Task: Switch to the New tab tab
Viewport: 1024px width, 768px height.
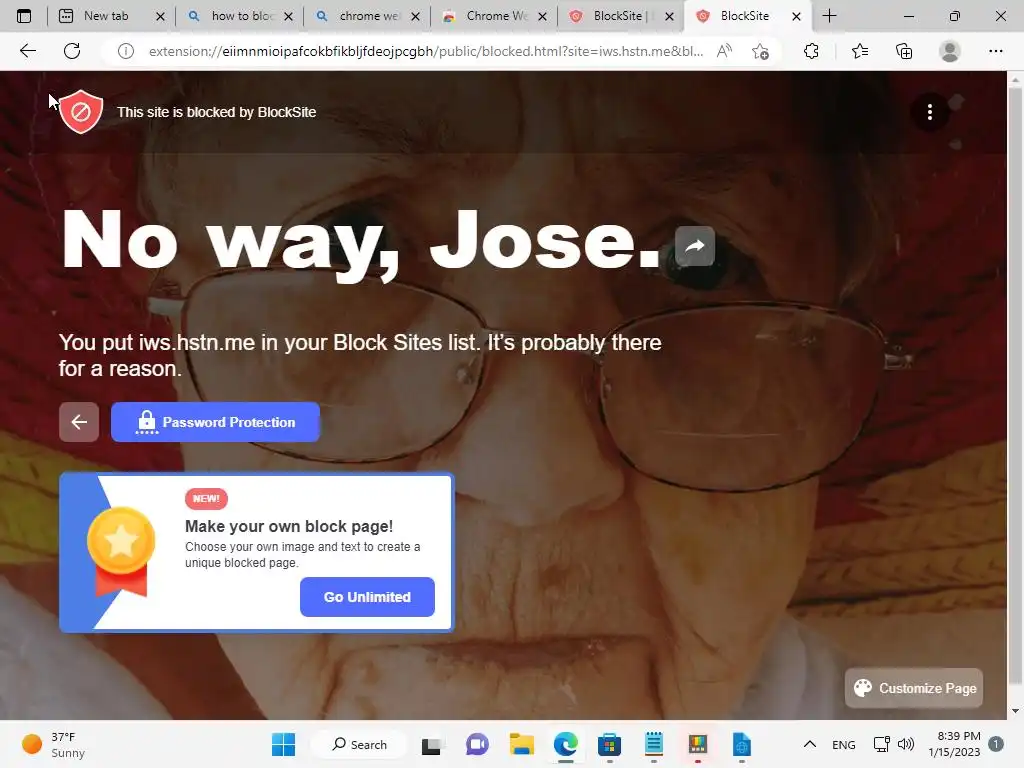Action: click(x=106, y=16)
